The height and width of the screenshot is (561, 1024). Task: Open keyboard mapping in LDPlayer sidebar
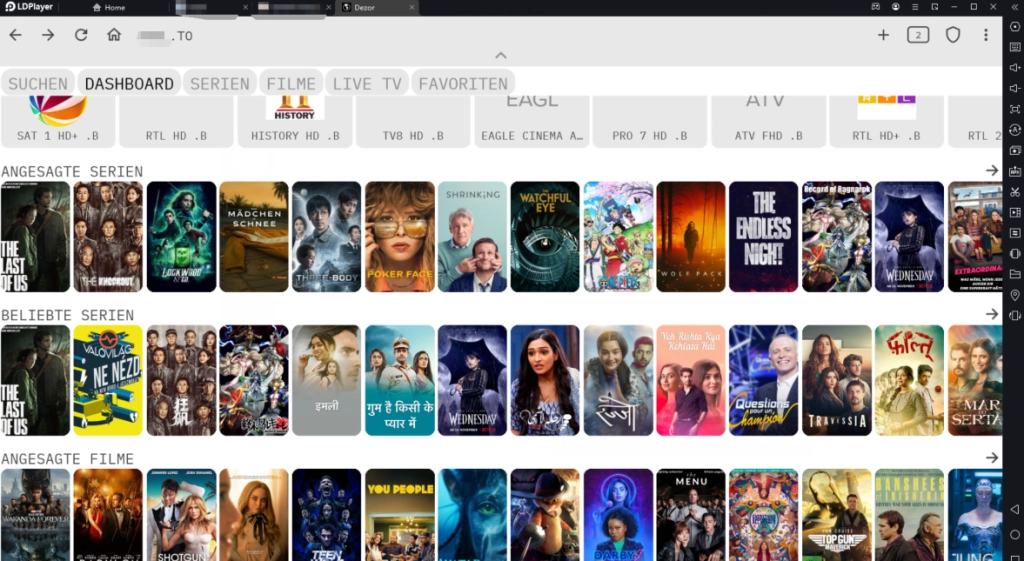(1015, 47)
